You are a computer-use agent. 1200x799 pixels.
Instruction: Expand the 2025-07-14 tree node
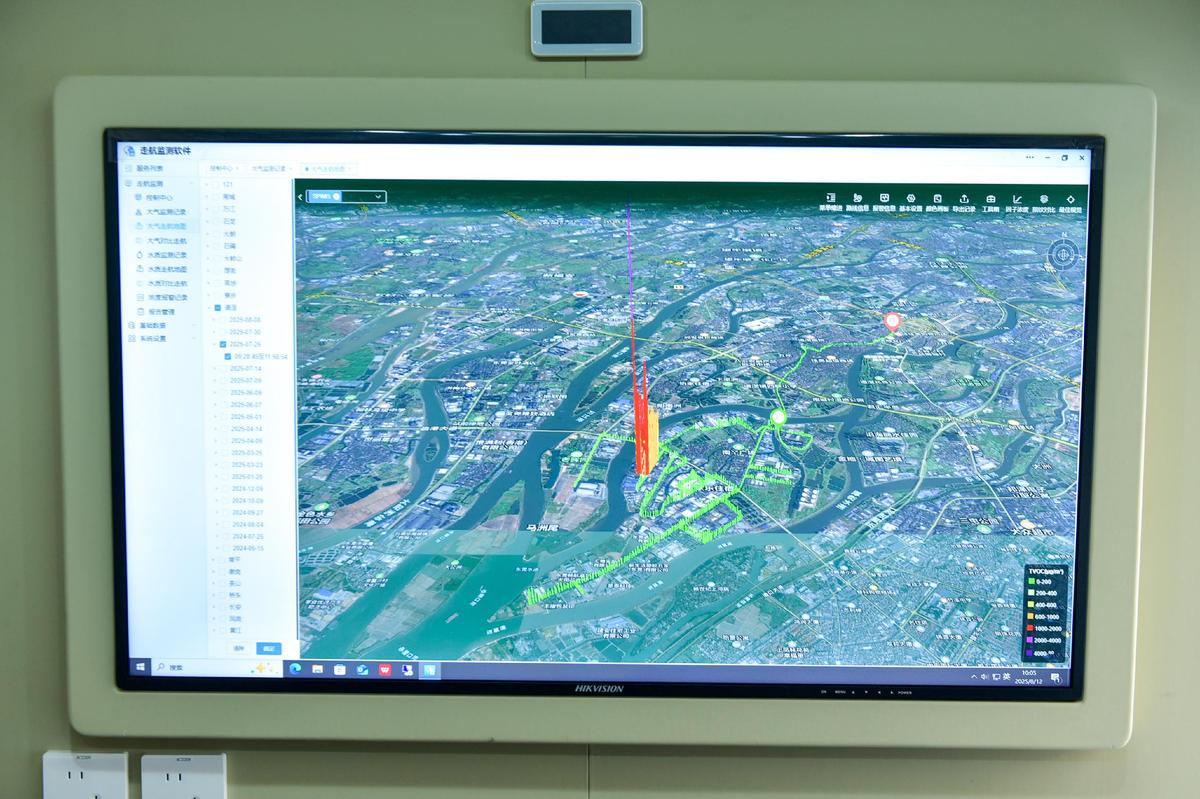point(213,369)
